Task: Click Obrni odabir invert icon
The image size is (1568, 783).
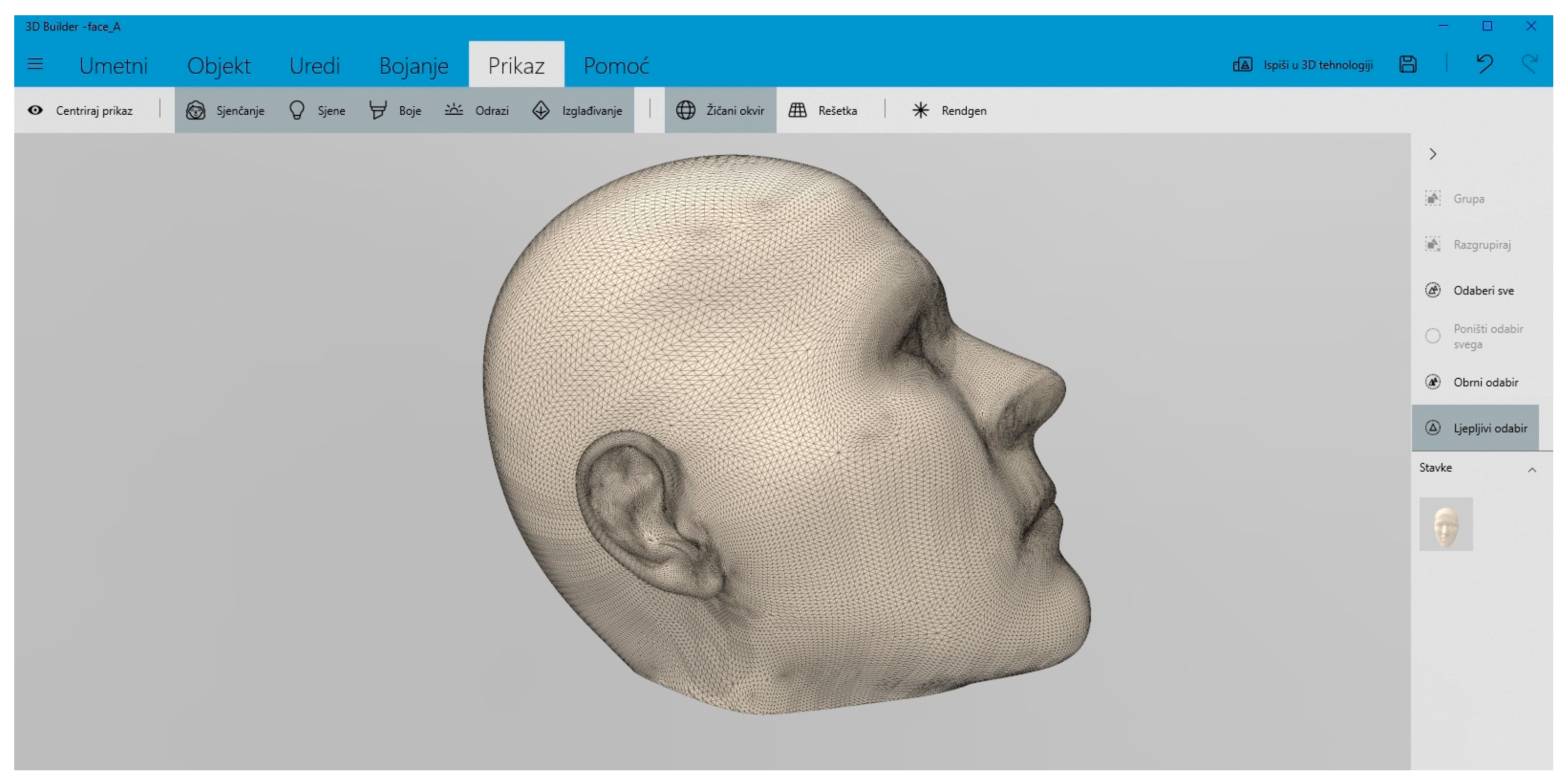Action: point(1433,382)
